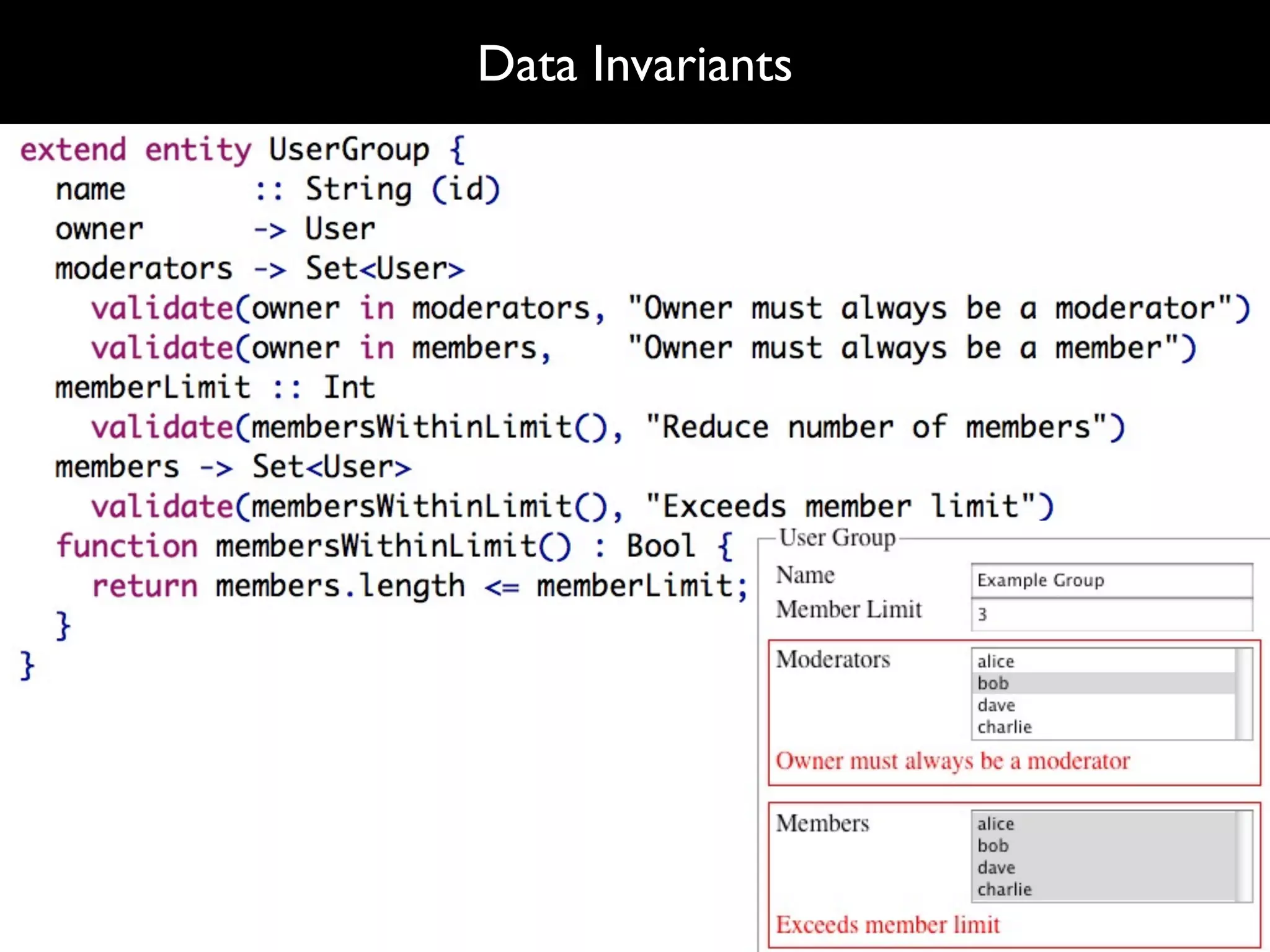The image size is (1270, 952).
Task: Select bob in the Moderators list
Action: click(1103, 683)
